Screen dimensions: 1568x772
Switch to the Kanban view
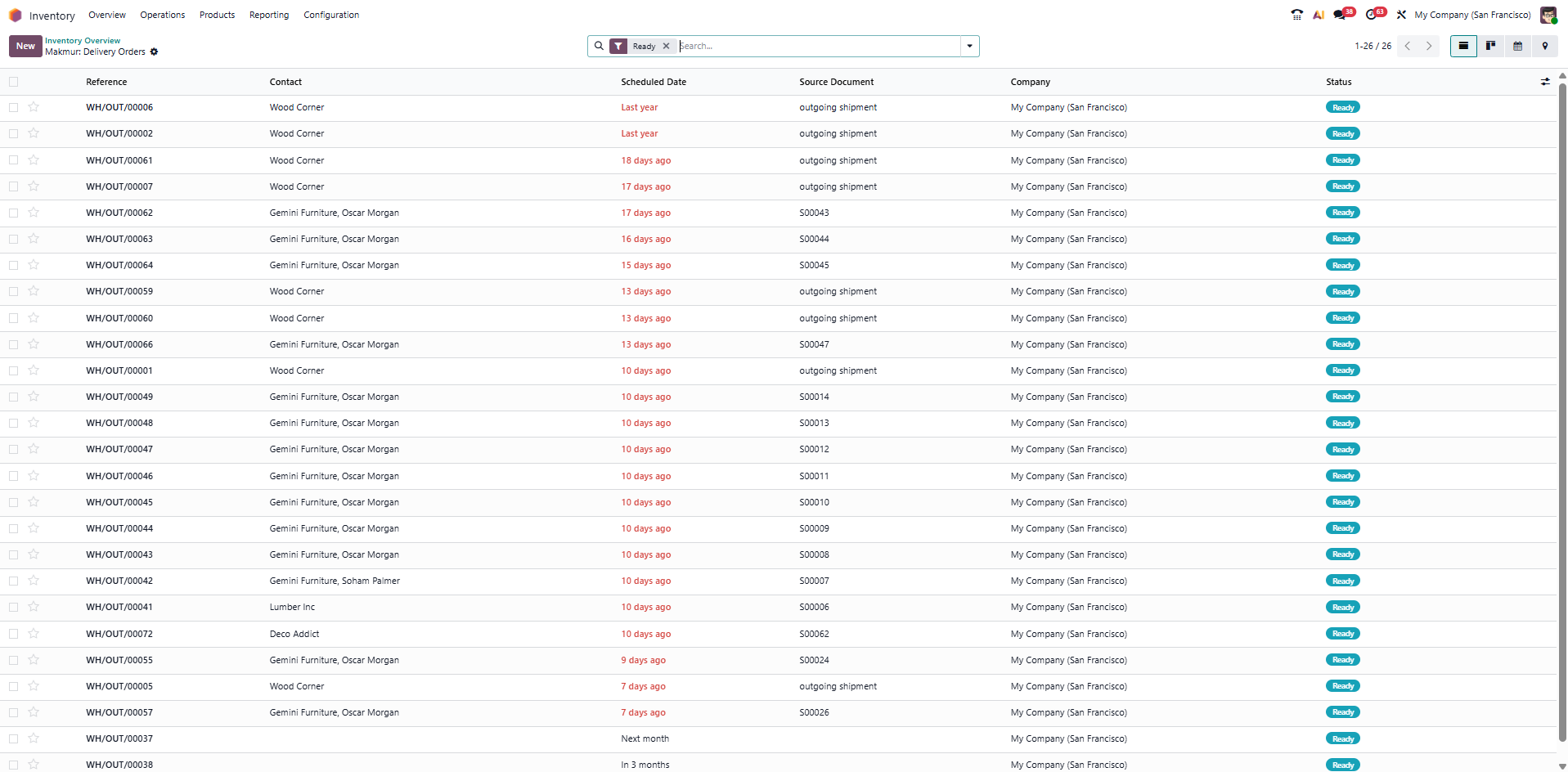point(1490,46)
